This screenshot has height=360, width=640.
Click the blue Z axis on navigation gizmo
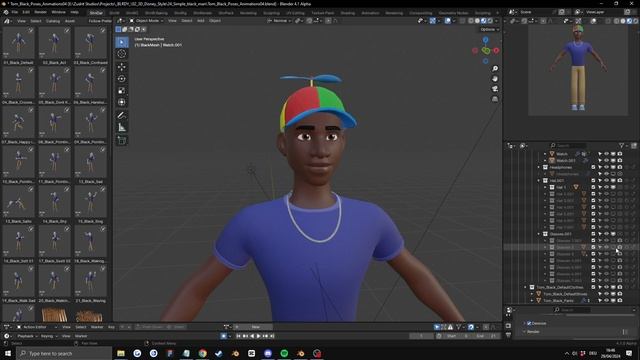[x=485, y=40]
